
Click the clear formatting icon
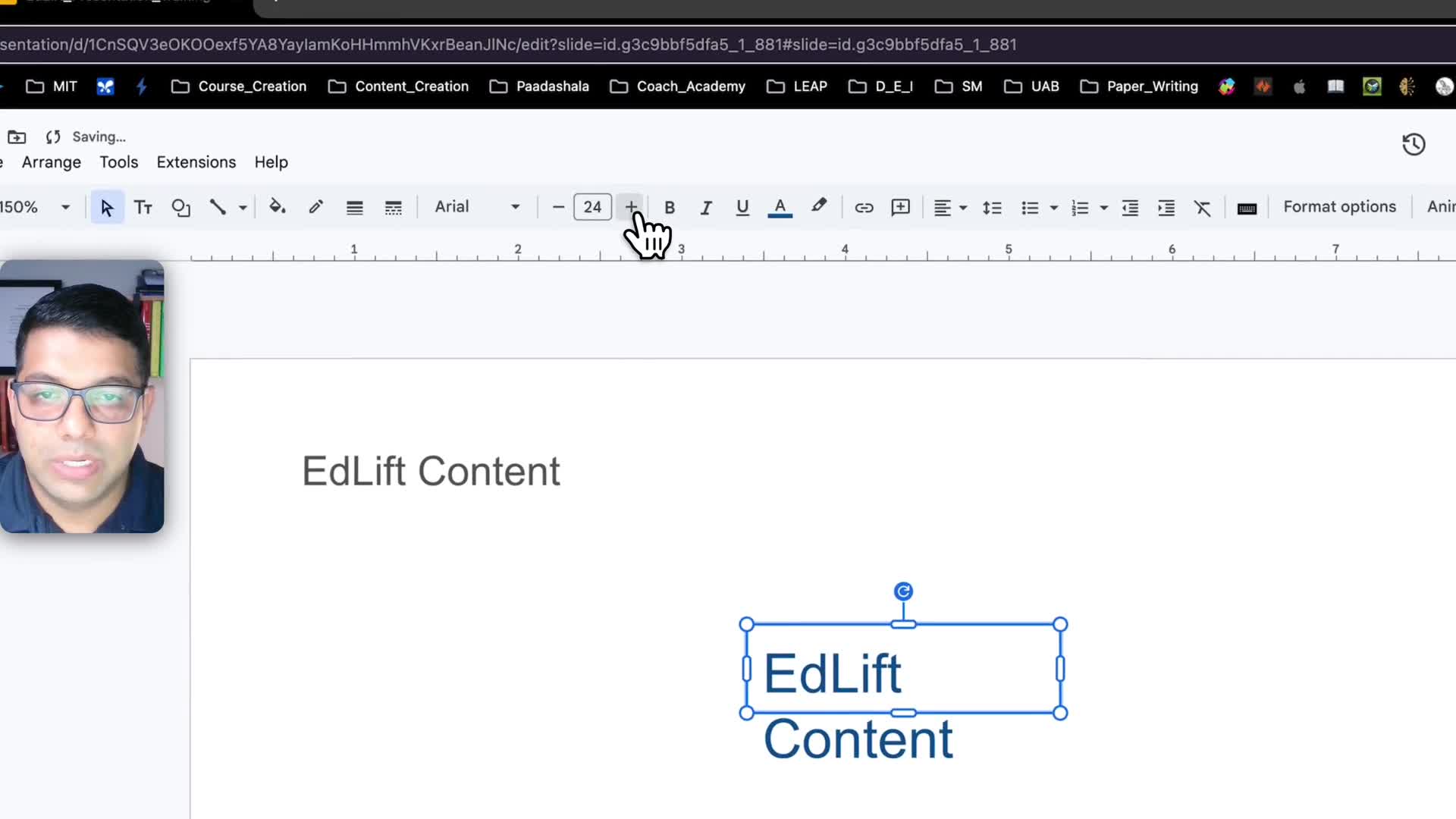click(x=1202, y=207)
